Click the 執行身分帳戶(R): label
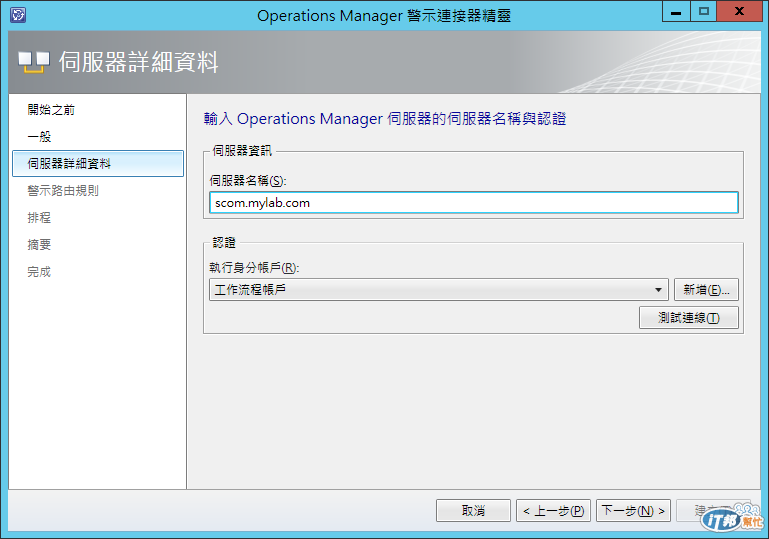Viewport: 769px width, 539px height. click(x=254, y=268)
